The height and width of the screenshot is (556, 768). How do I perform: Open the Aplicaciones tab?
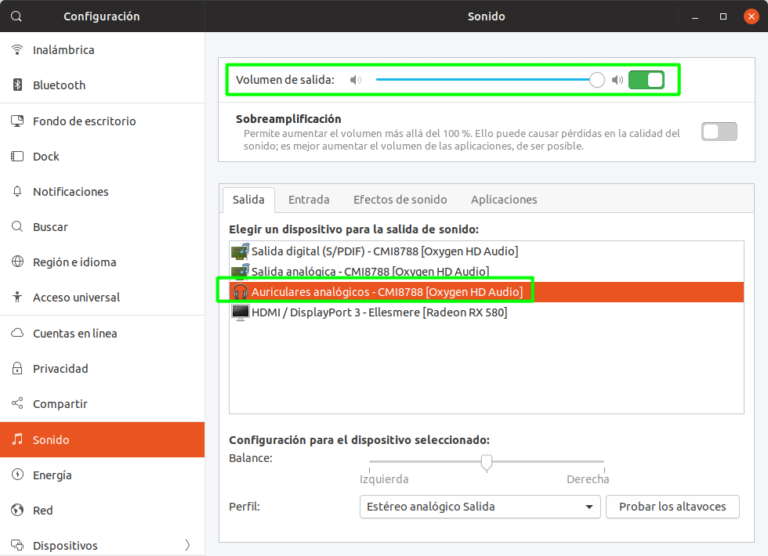point(504,200)
